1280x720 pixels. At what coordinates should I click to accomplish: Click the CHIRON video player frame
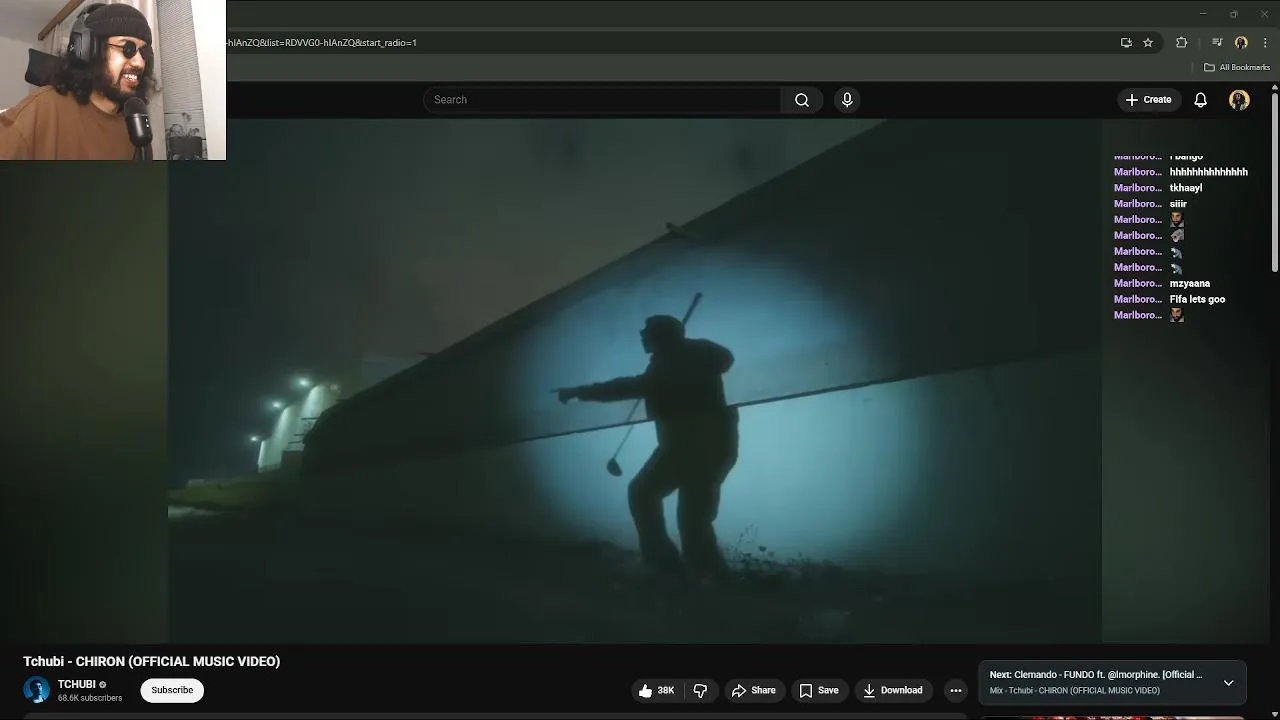[x=634, y=381]
